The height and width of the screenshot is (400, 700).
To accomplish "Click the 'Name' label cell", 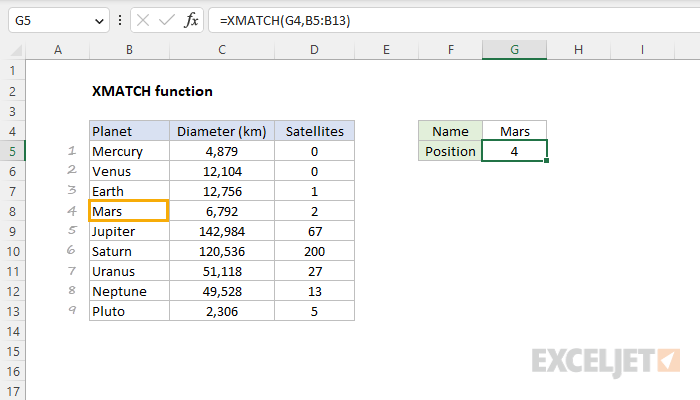I will point(450,131).
